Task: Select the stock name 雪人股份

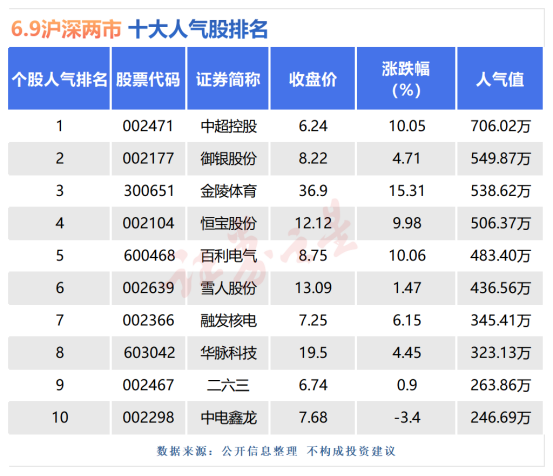Action: pos(229,288)
